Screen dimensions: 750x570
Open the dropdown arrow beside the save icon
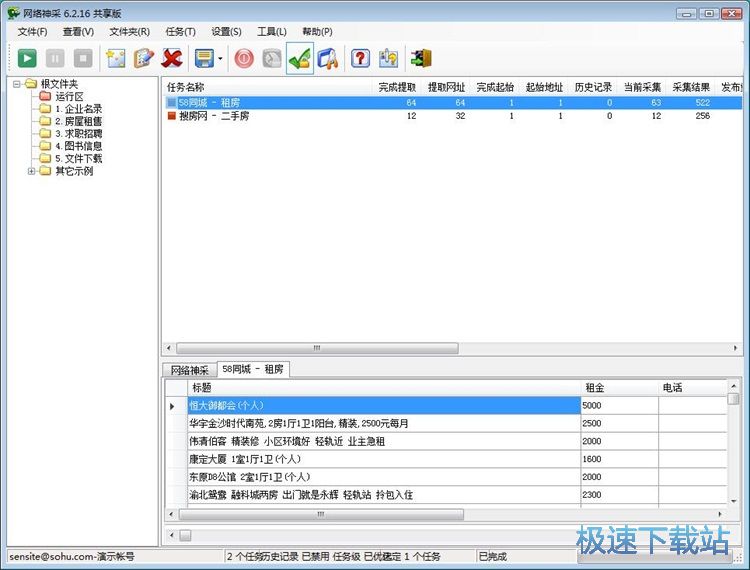[220, 59]
